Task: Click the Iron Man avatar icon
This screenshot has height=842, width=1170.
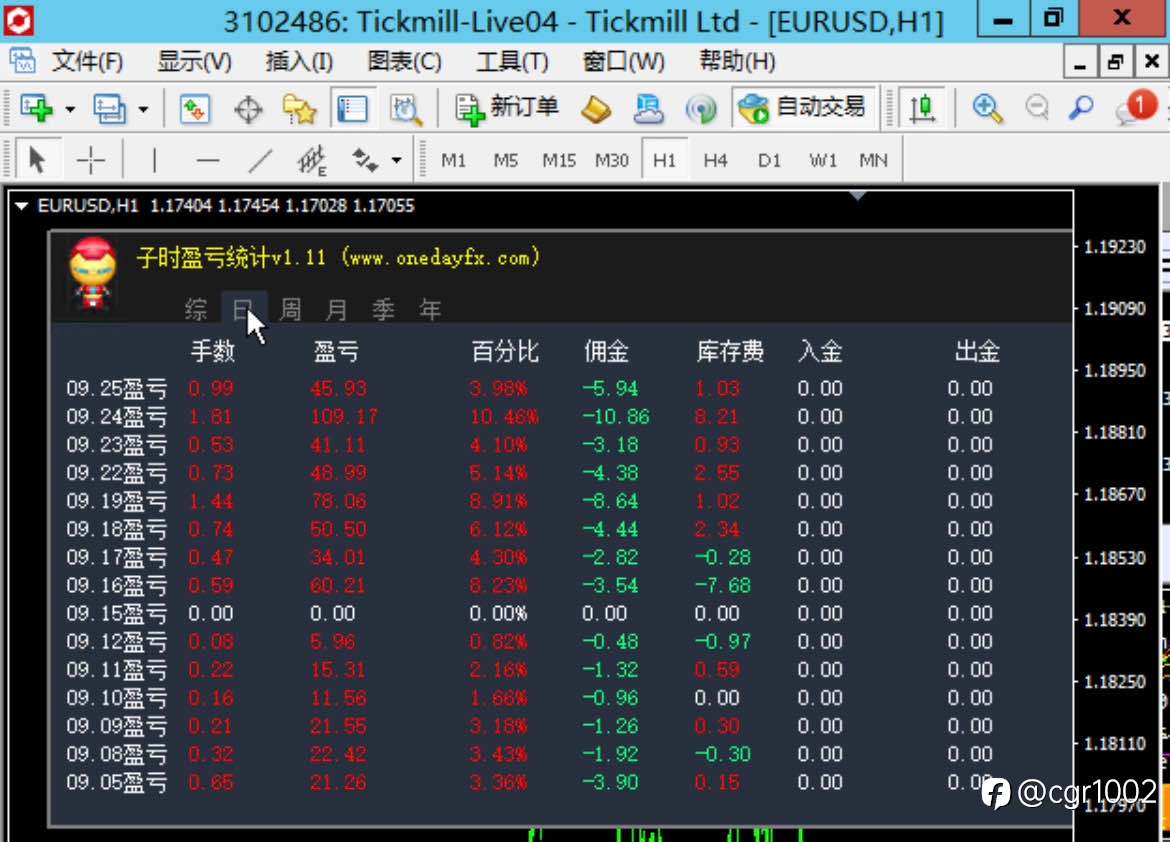Action: tap(93, 272)
